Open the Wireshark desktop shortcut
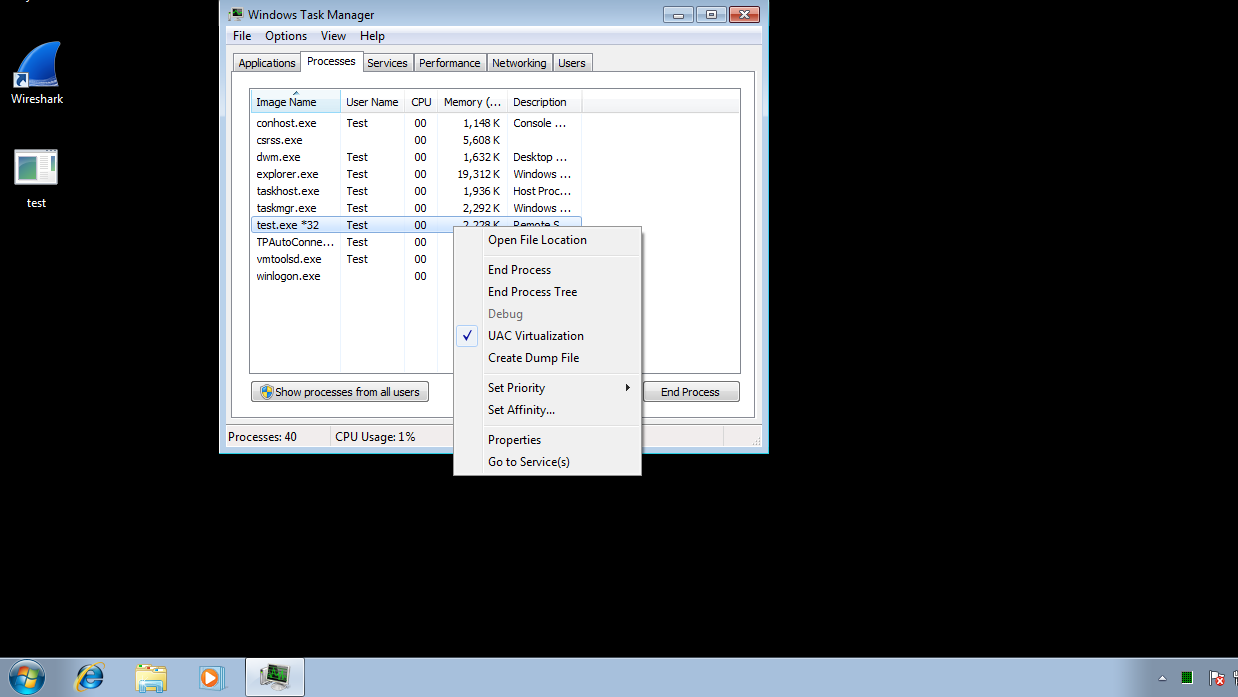Image resolution: width=1238 pixels, height=697 pixels. [37, 72]
